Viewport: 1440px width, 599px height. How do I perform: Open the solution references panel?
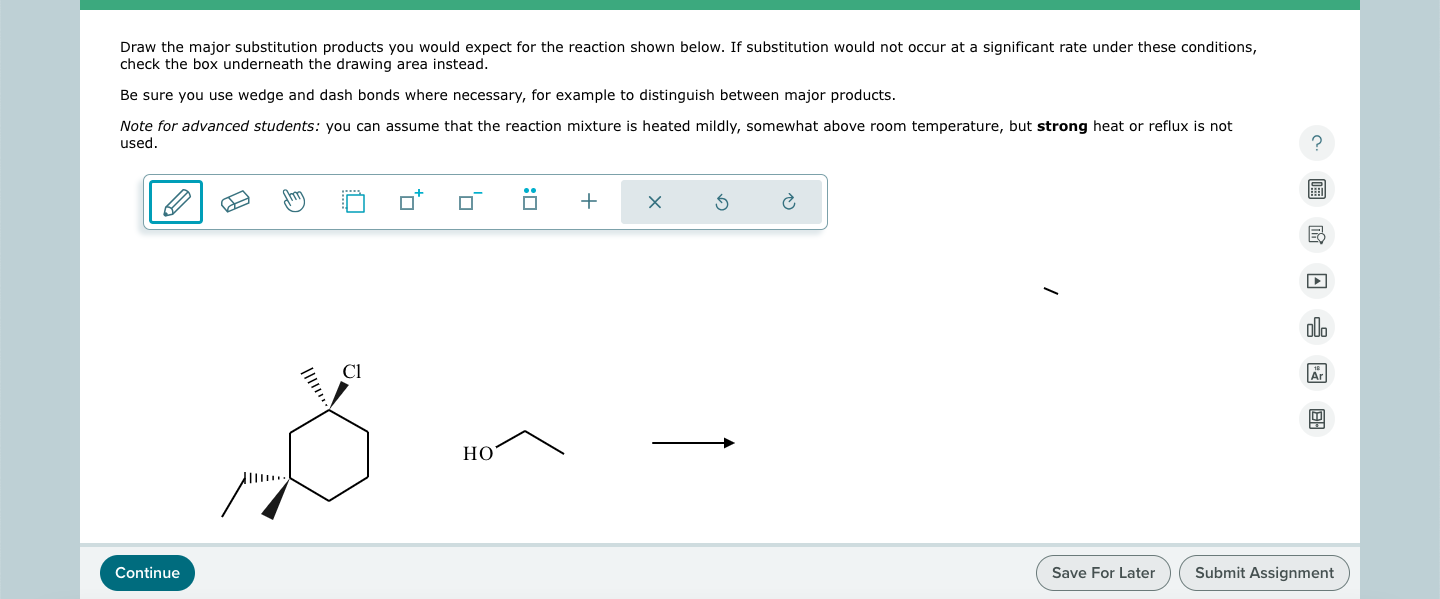pyautogui.click(x=1316, y=234)
